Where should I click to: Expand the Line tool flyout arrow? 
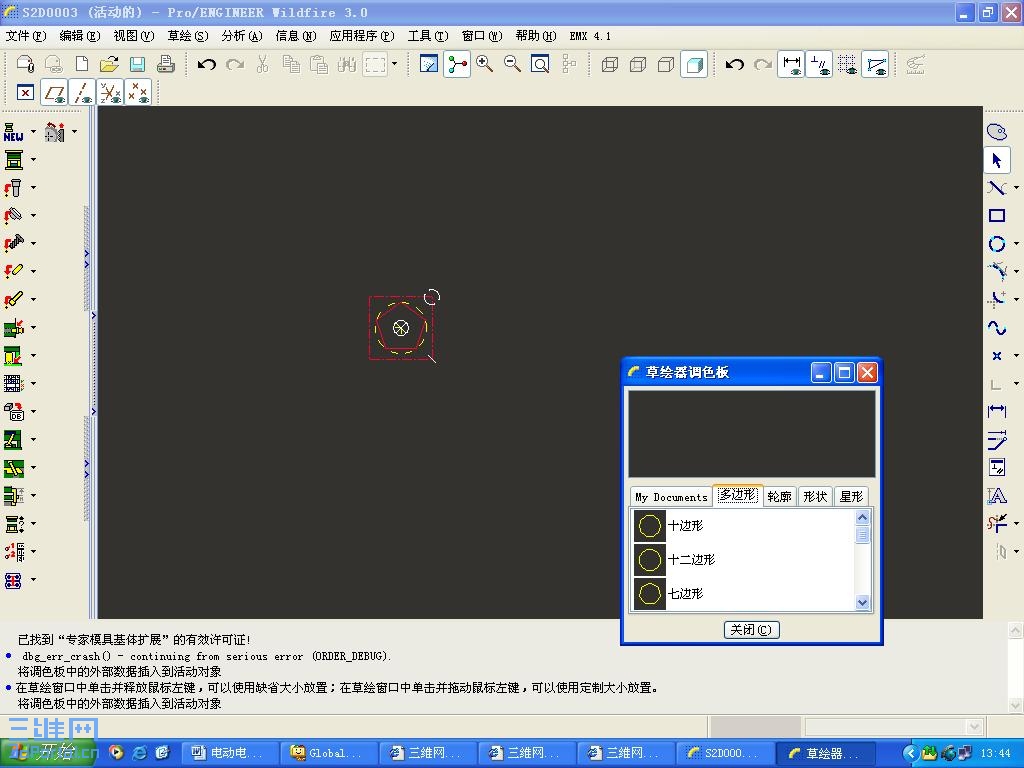[1016, 188]
